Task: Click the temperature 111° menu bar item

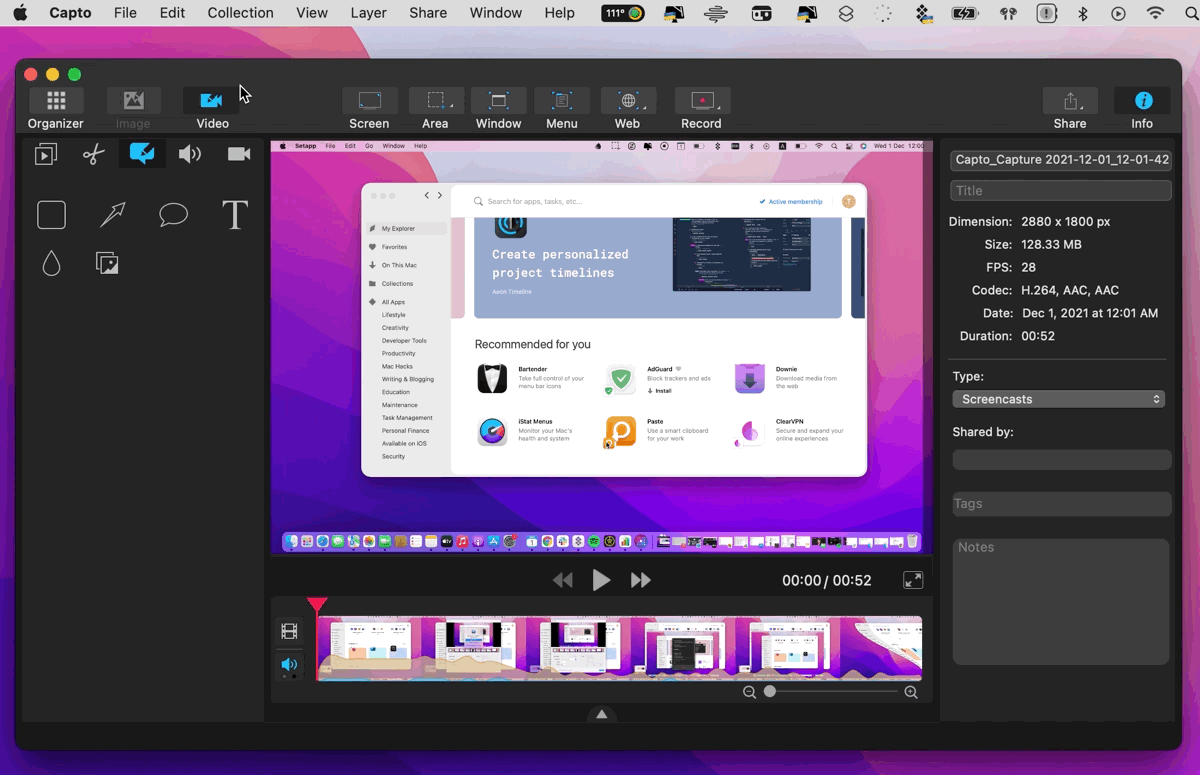Action: (622, 13)
